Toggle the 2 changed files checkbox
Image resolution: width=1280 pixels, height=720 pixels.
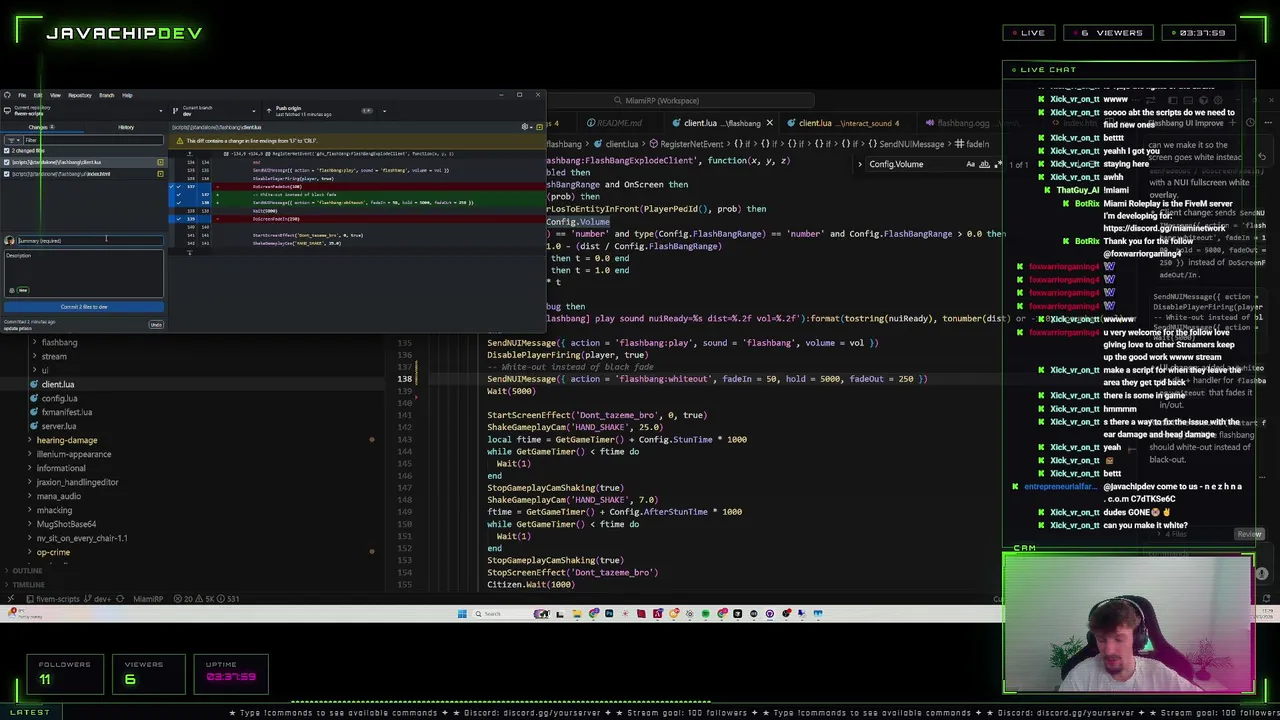pos(7,151)
